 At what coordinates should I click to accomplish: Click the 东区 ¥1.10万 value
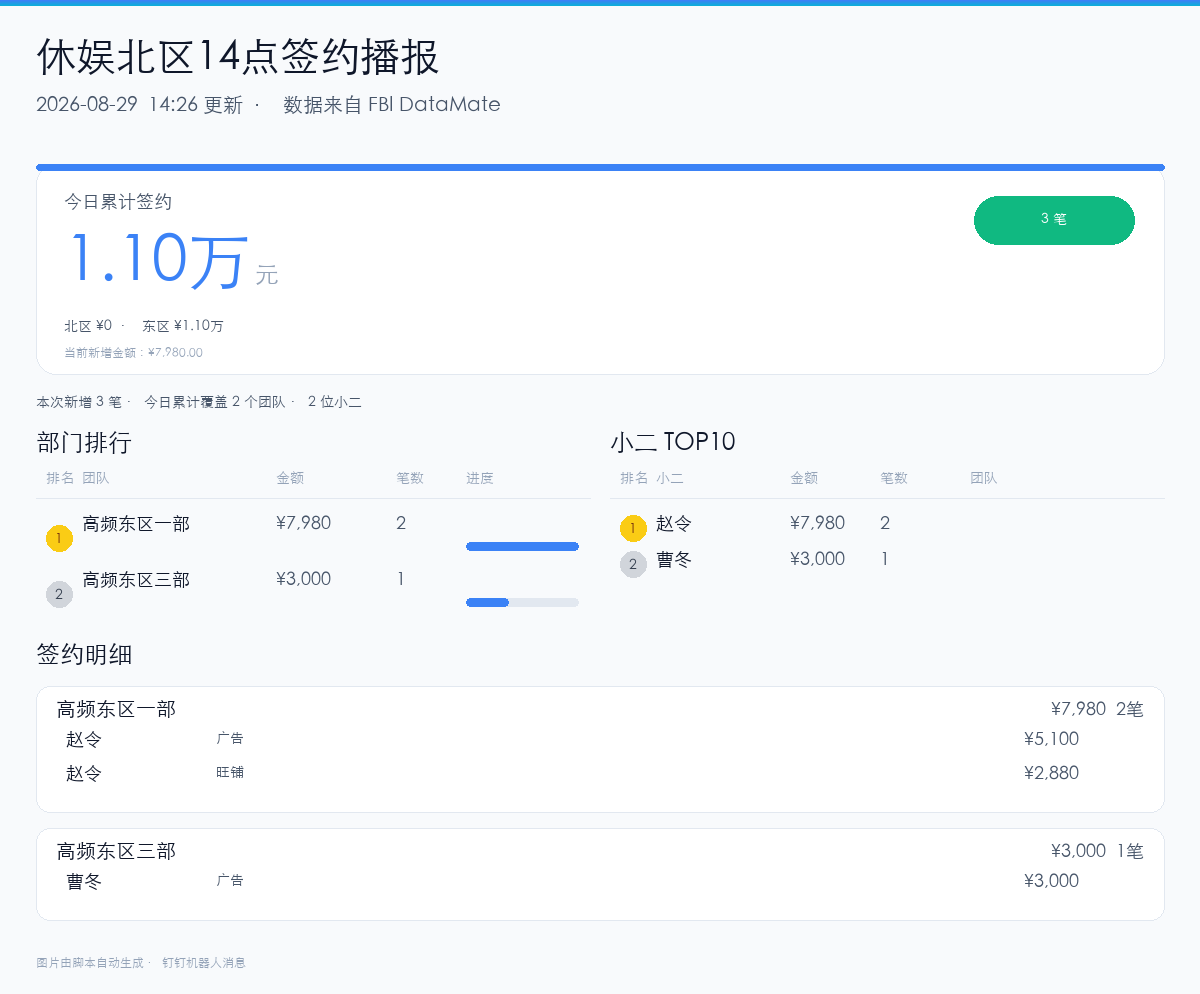pos(183,326)
